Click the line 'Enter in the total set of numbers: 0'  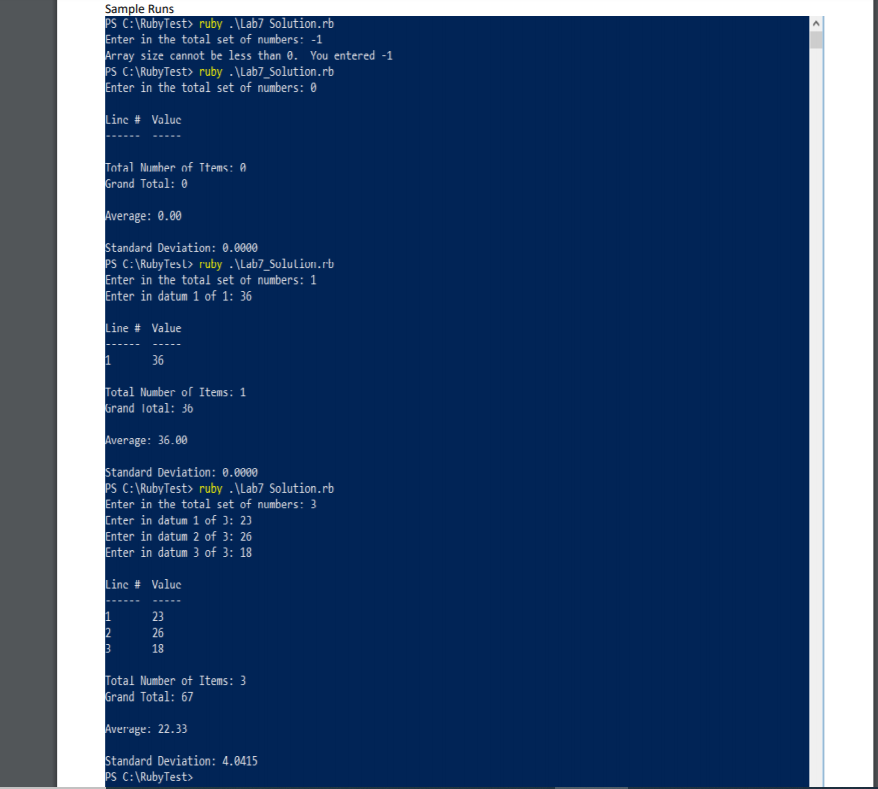[211, 88]
